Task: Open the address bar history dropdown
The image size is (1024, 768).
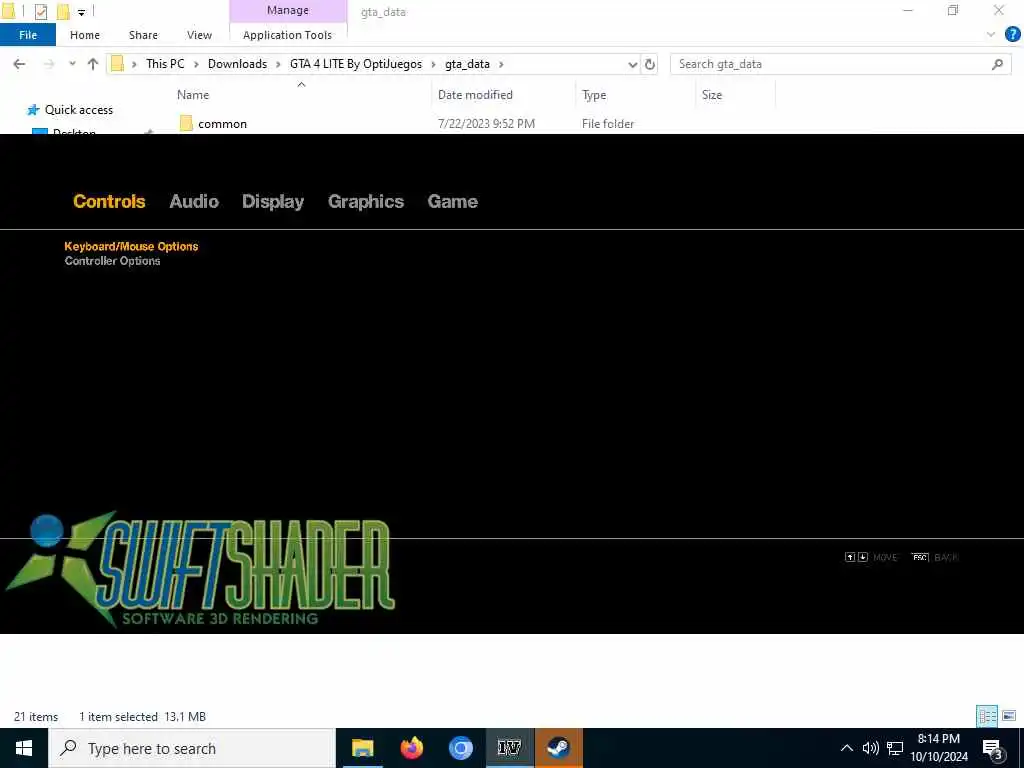Action: pos(632,64)
